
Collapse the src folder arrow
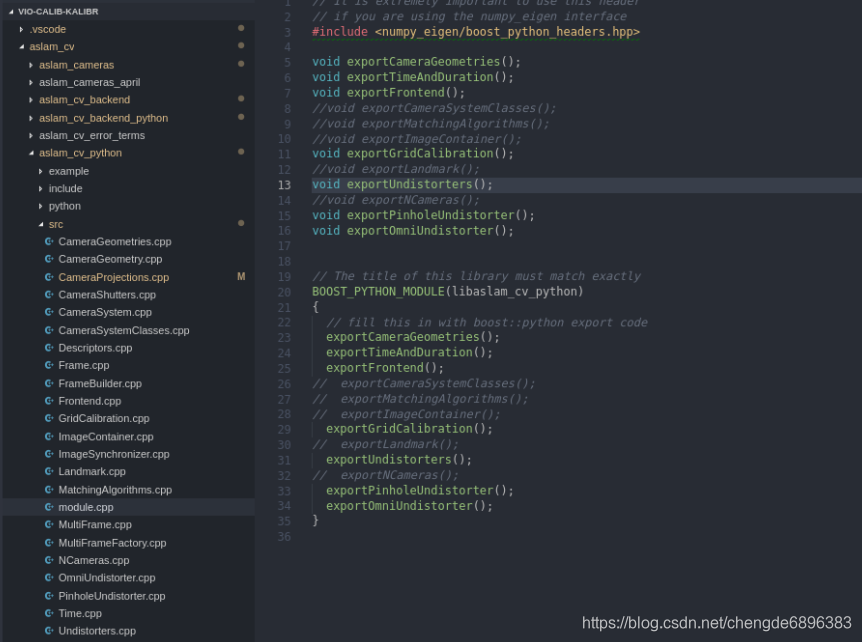(41, 224)
